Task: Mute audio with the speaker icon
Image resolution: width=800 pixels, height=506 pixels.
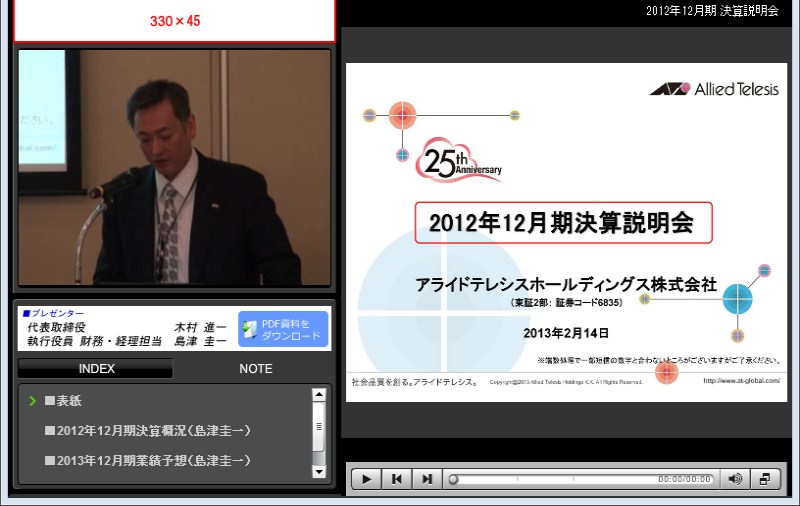Action: (735, 479)
